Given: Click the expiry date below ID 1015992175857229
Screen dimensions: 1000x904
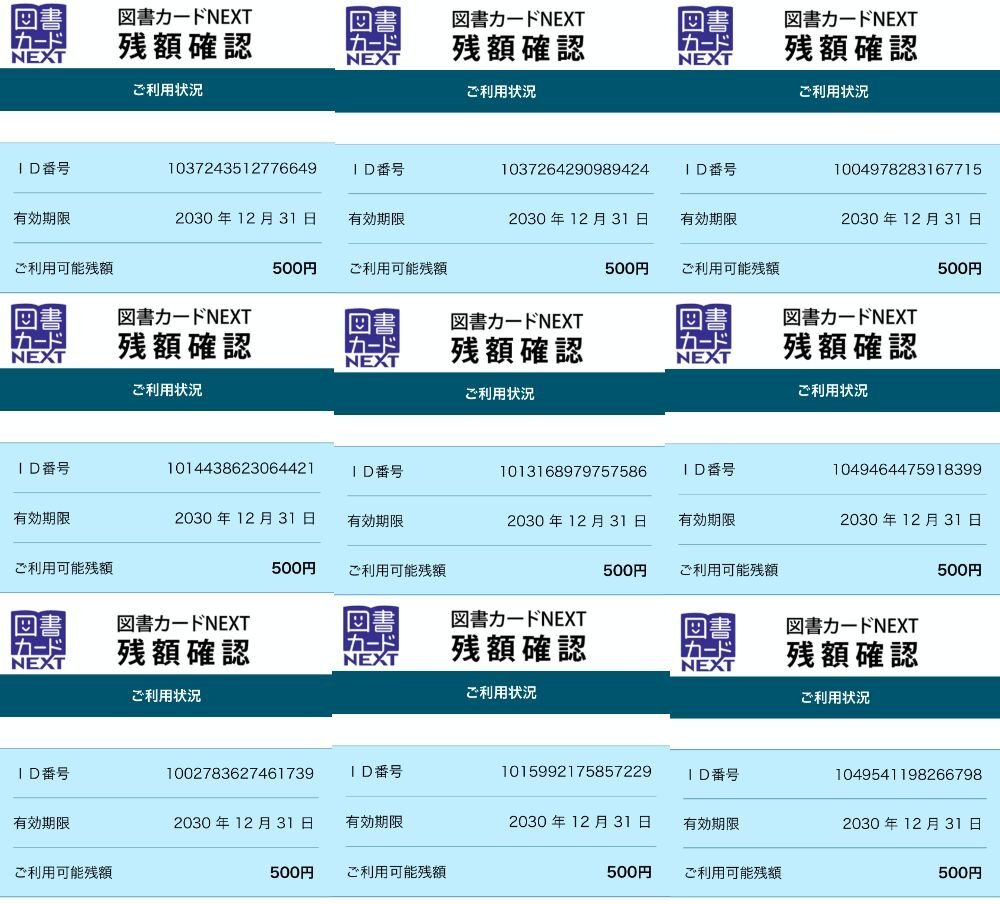Looking at the screenshot, I should coord(580,822).
